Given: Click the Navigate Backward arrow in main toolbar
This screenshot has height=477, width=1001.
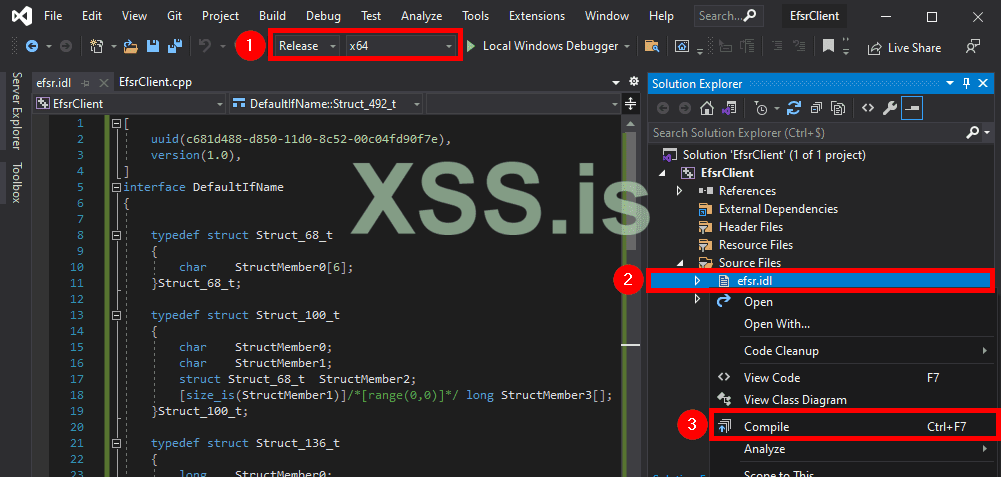Looking at the screenshot, I should point(32,46).
